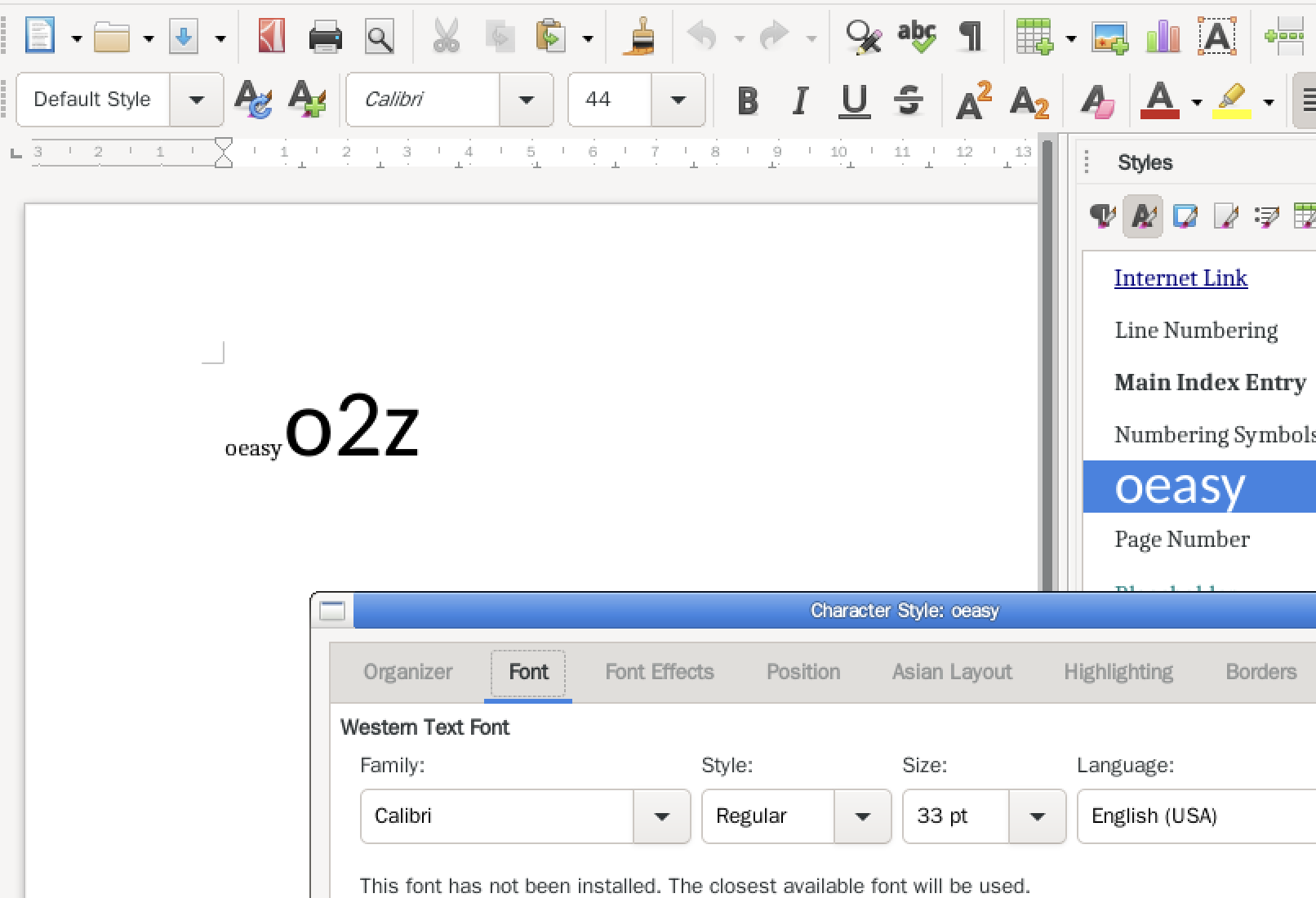Click the Save document icon
The width and height of the screenshot is (1316, 898).
pyautogui.click(x=184, y=37)
